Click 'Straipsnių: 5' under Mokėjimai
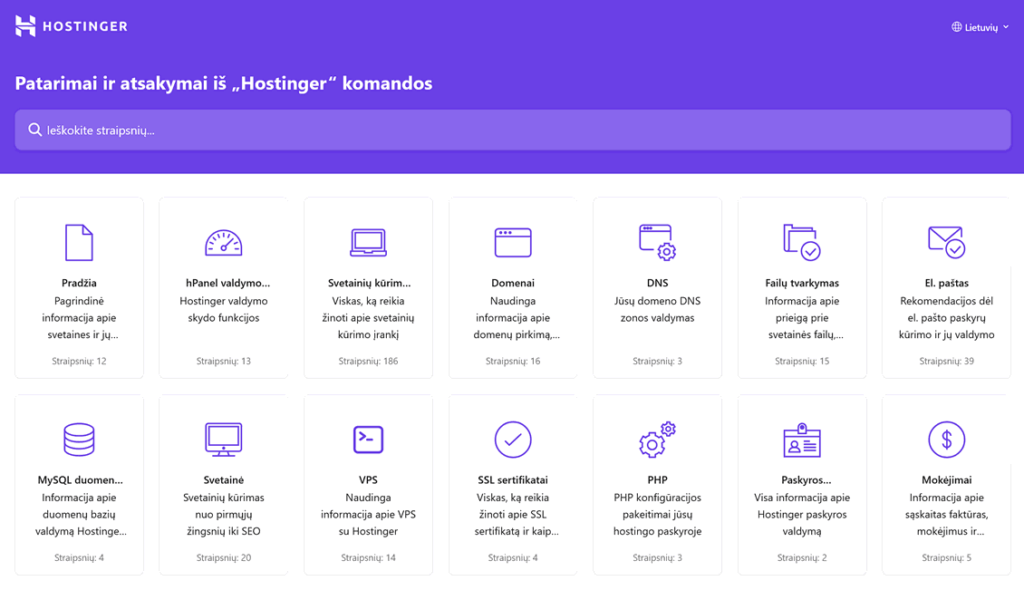 [946, 557]
